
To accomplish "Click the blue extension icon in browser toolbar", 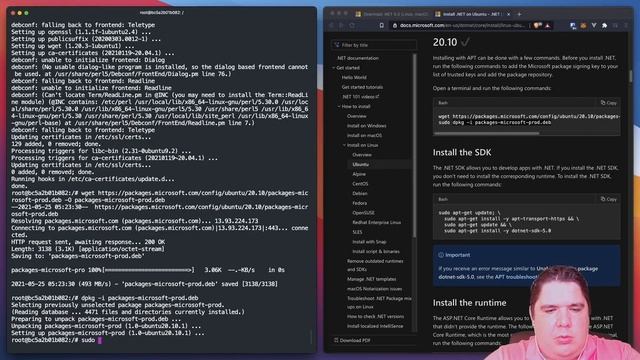I will 573,26.
